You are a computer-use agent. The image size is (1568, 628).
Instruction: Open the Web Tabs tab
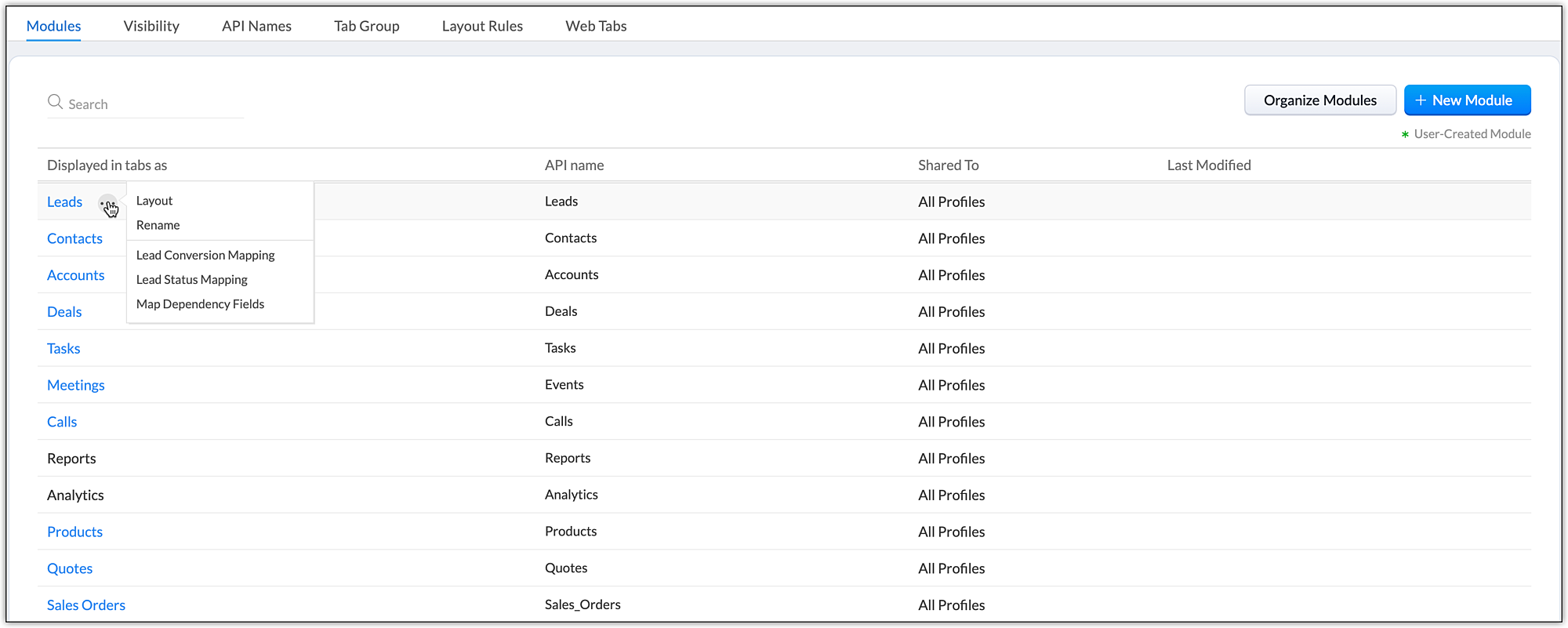[x=596, y=26]
